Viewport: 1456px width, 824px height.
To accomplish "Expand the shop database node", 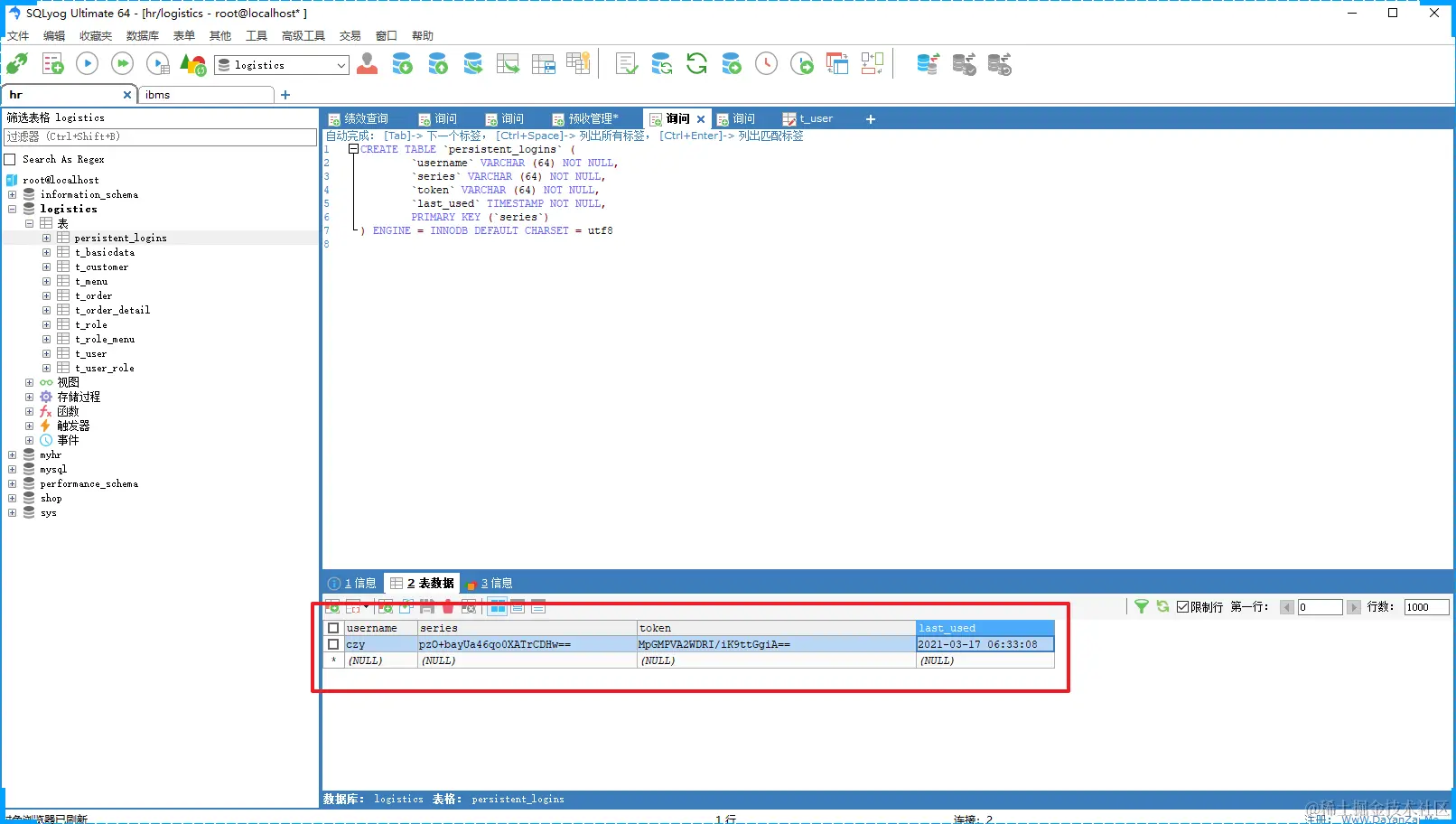I will (12, 498).
